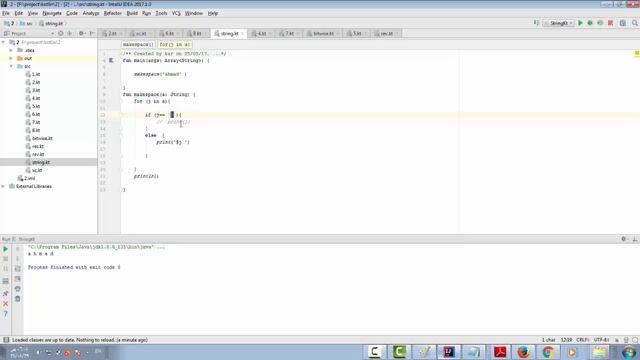Screen dimensions: 640x360
Task: Open the Refactor menu
Action: [x=113, y=13]
